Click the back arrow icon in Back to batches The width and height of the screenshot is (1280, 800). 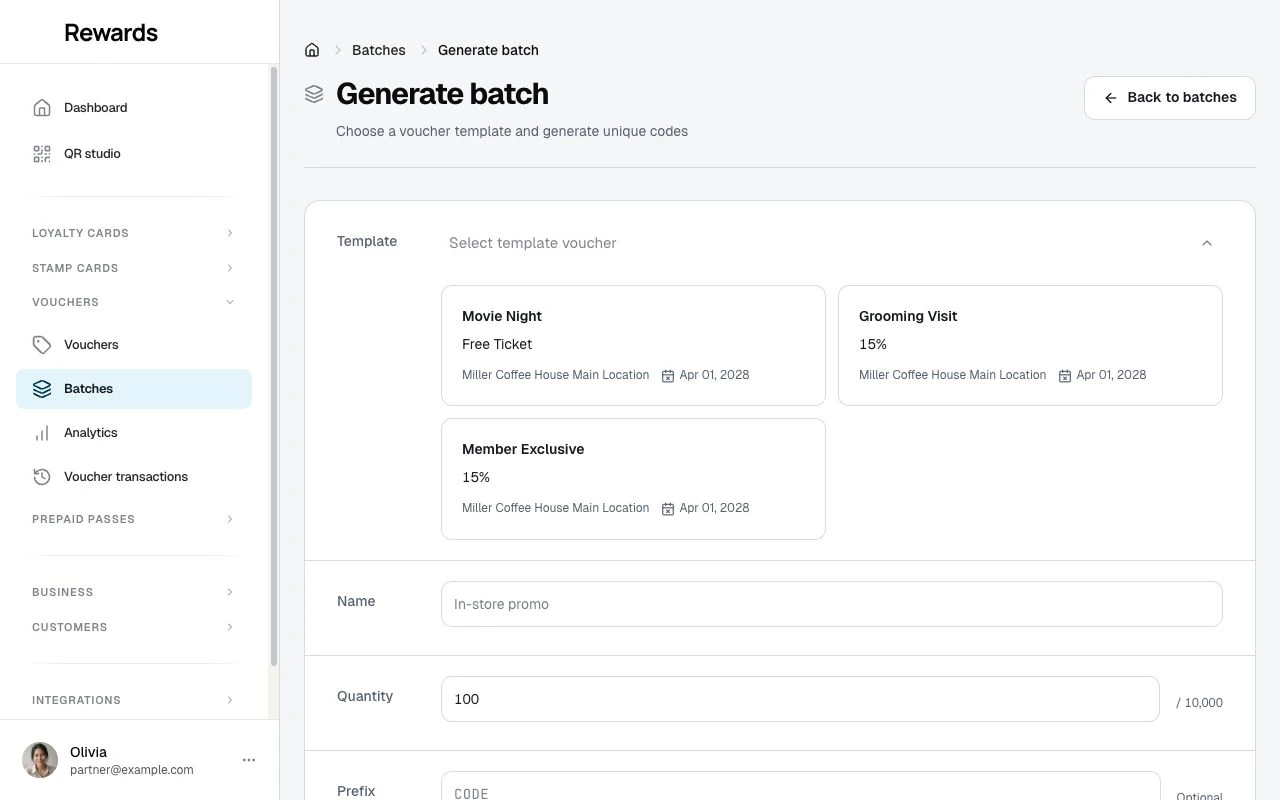(x=1111, y=98)
